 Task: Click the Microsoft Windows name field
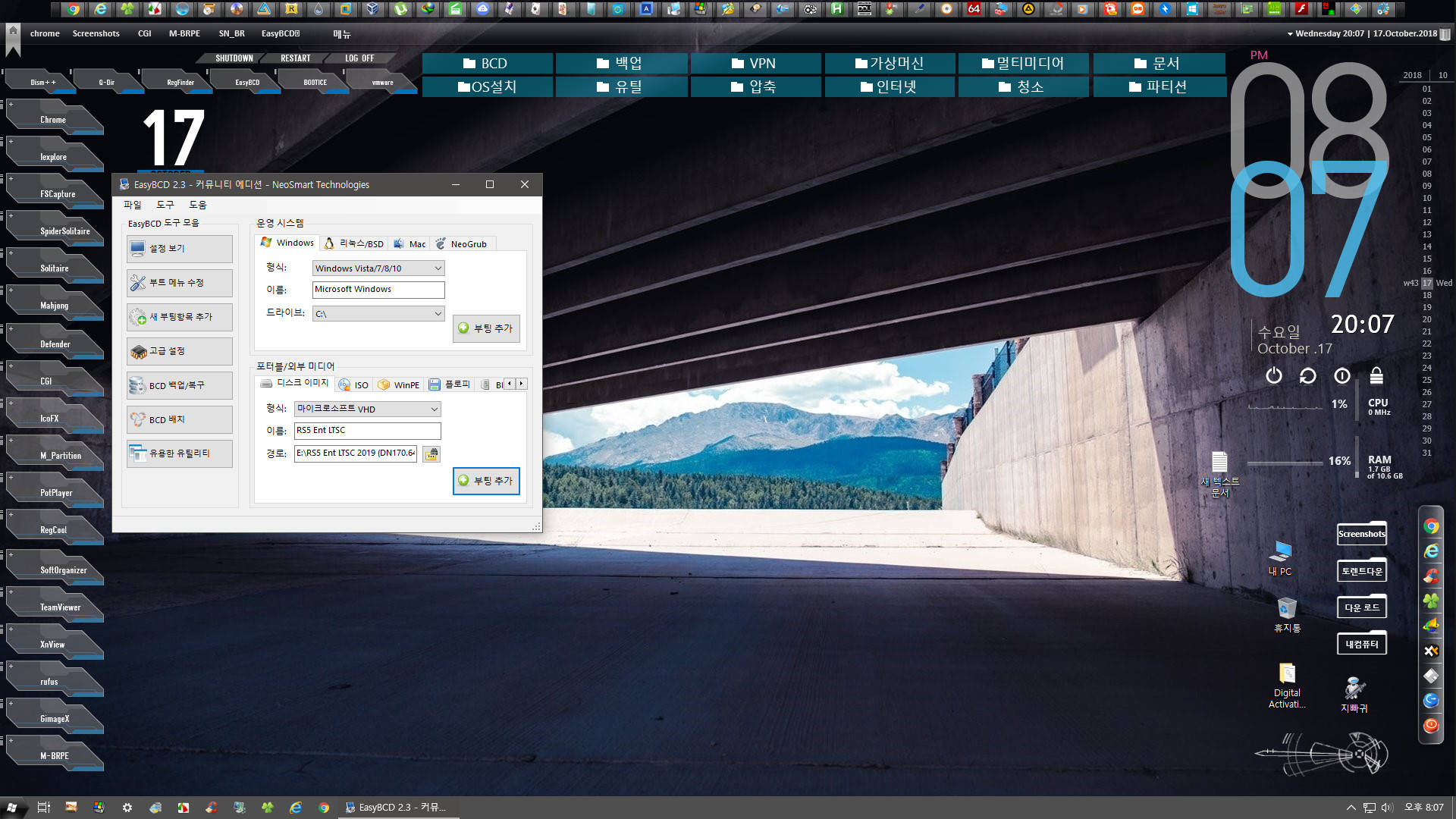click(x=378, y=290)
